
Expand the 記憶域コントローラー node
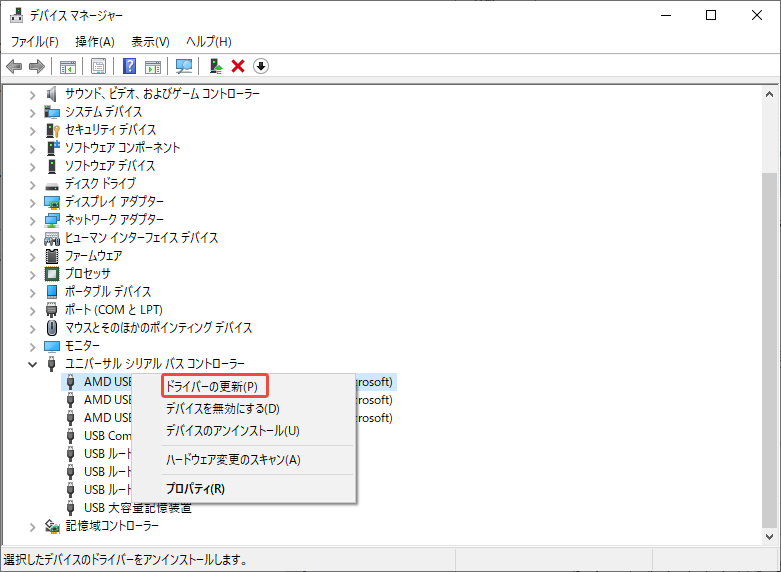pos(32,527)
